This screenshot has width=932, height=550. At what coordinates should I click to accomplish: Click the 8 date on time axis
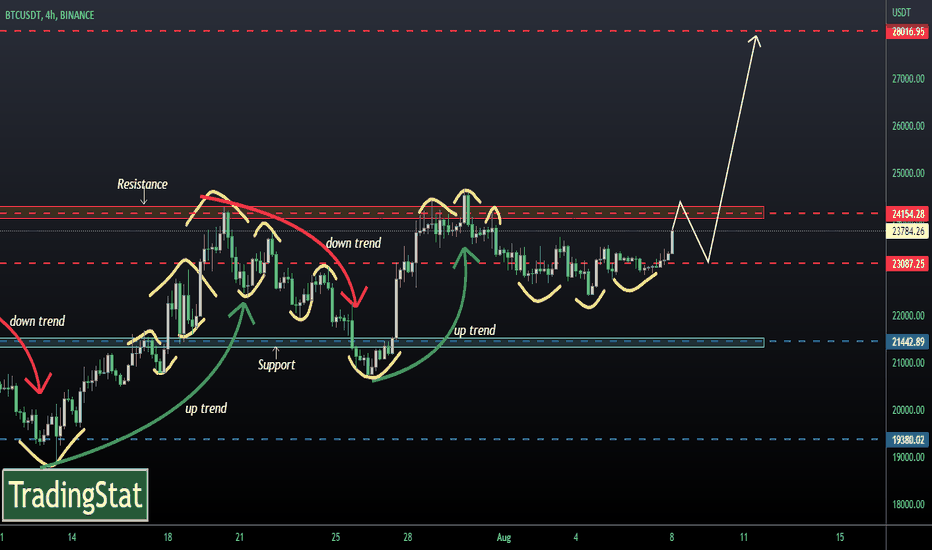point(672,537)
